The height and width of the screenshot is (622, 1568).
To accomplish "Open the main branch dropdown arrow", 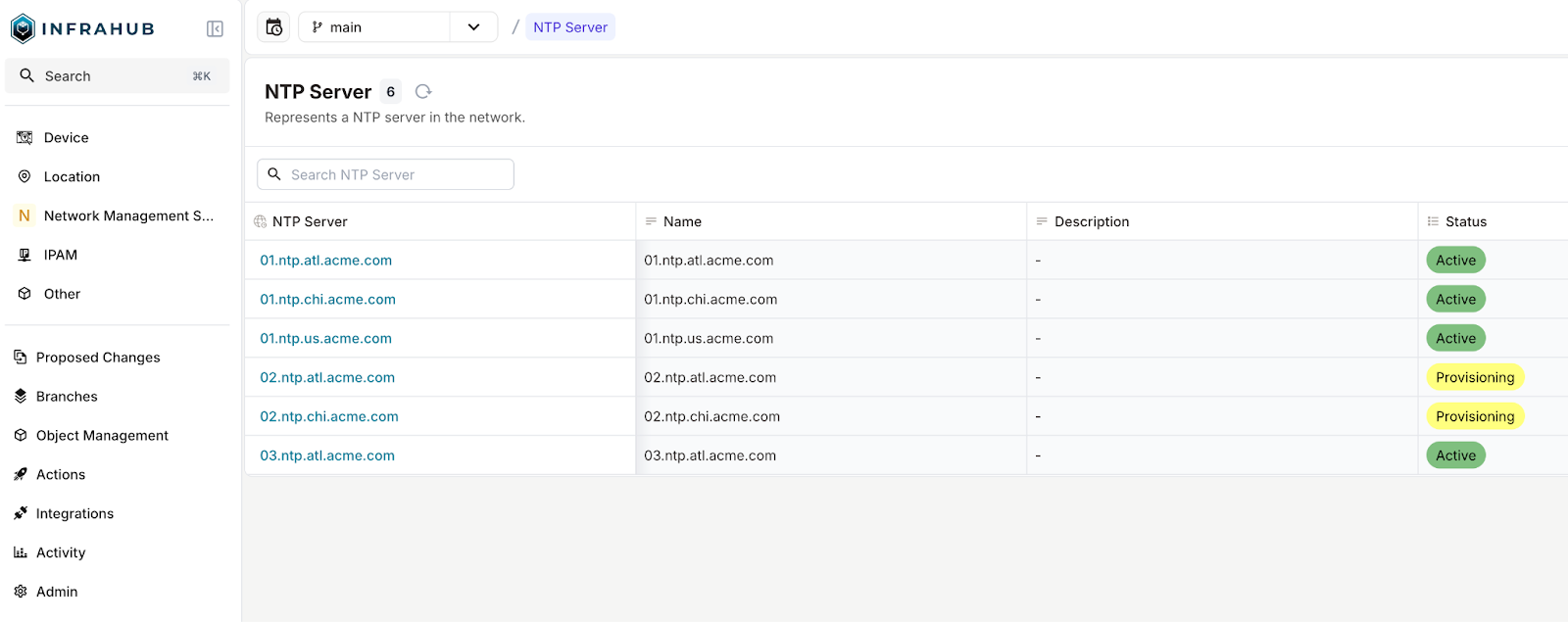I will (x=473, y=27).
